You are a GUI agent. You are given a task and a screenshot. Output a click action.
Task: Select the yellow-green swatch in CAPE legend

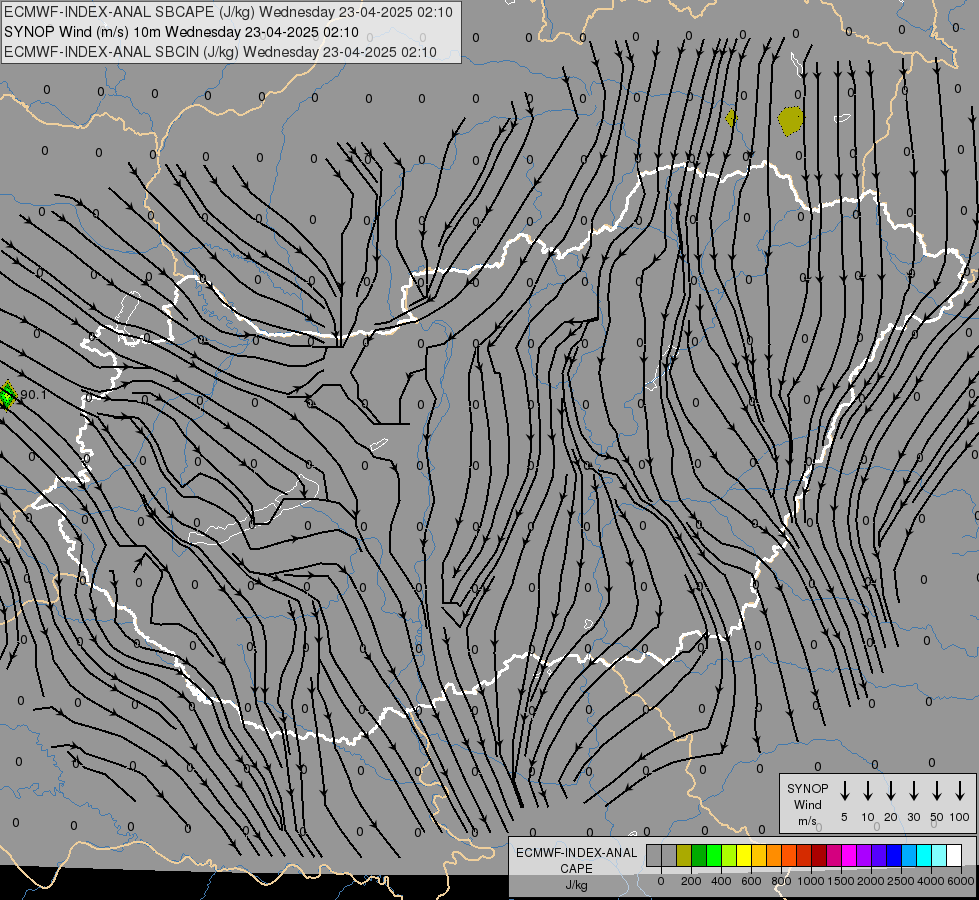point(729,855)
